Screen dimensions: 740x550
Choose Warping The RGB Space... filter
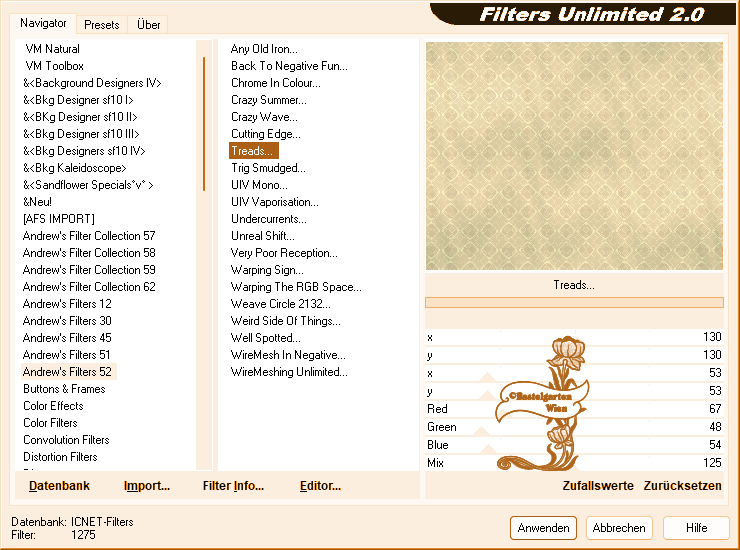[296, 287]
